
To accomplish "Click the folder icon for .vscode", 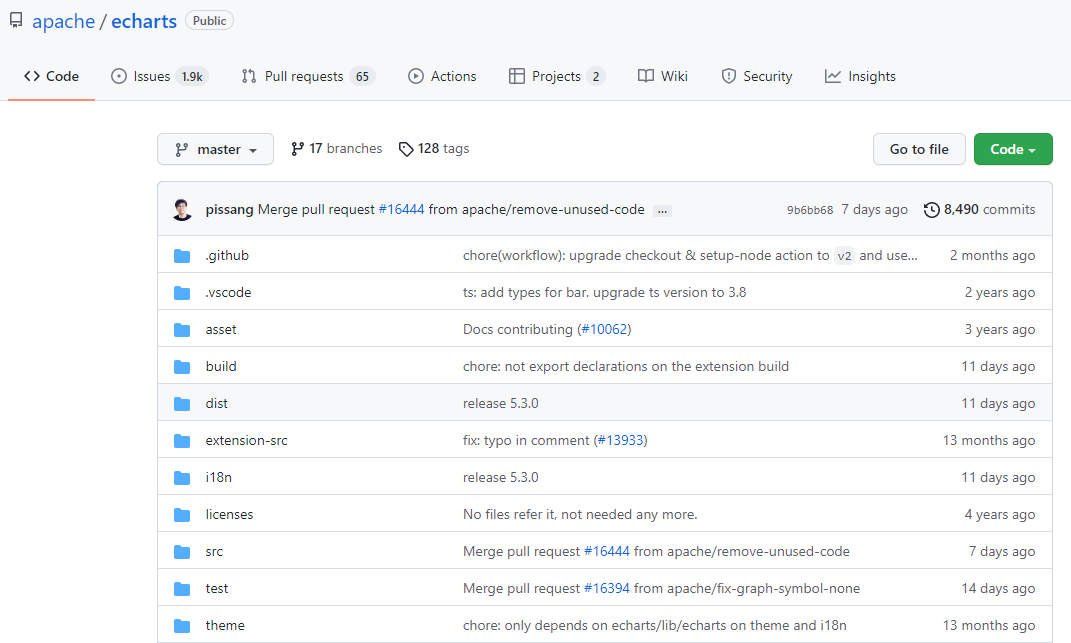I will (182, 292).
